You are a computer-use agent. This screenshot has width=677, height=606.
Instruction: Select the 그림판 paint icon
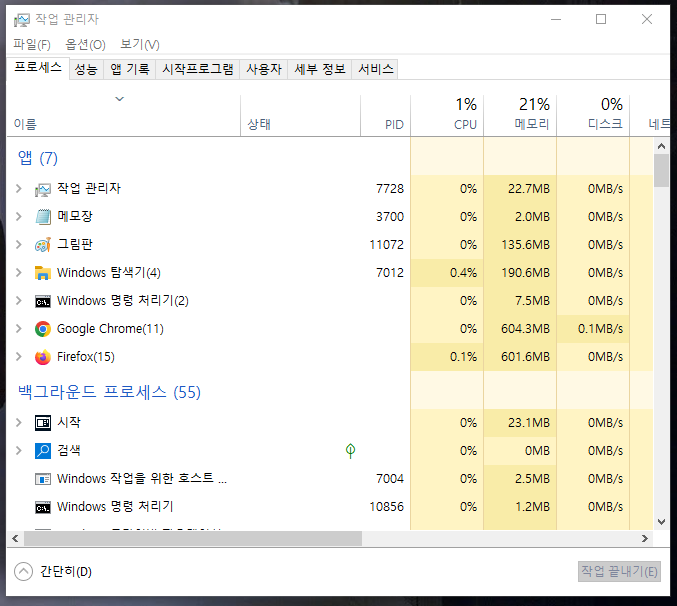tap(43, 245)
